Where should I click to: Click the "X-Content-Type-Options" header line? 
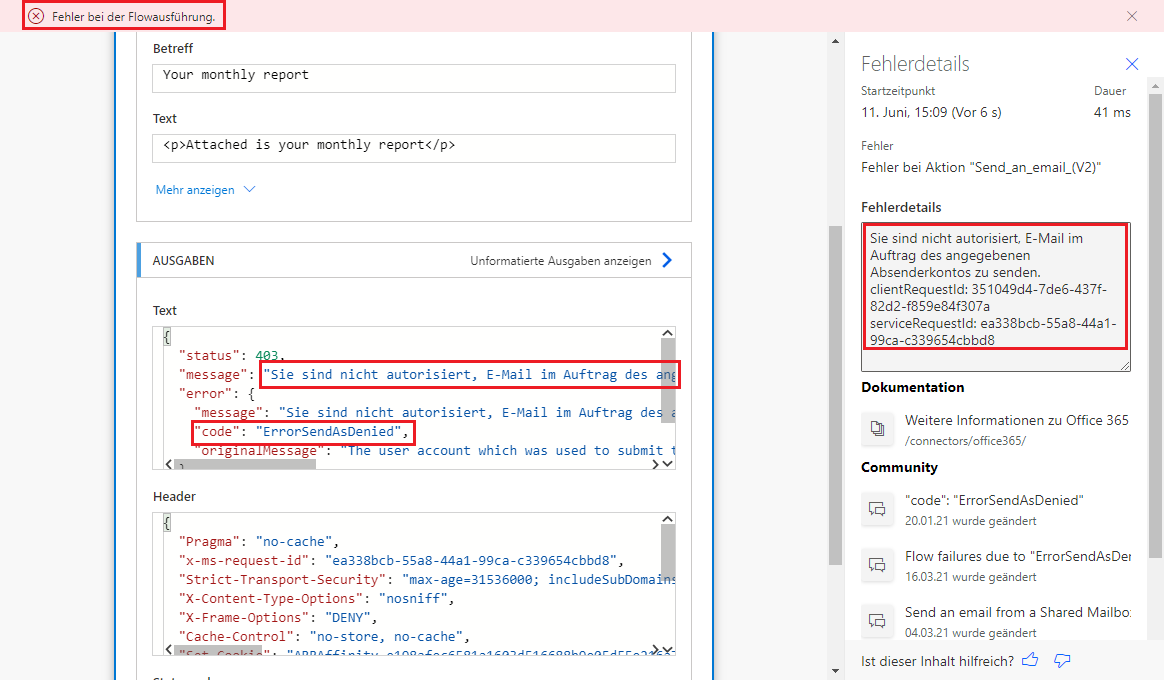click(x=315, y=598)
